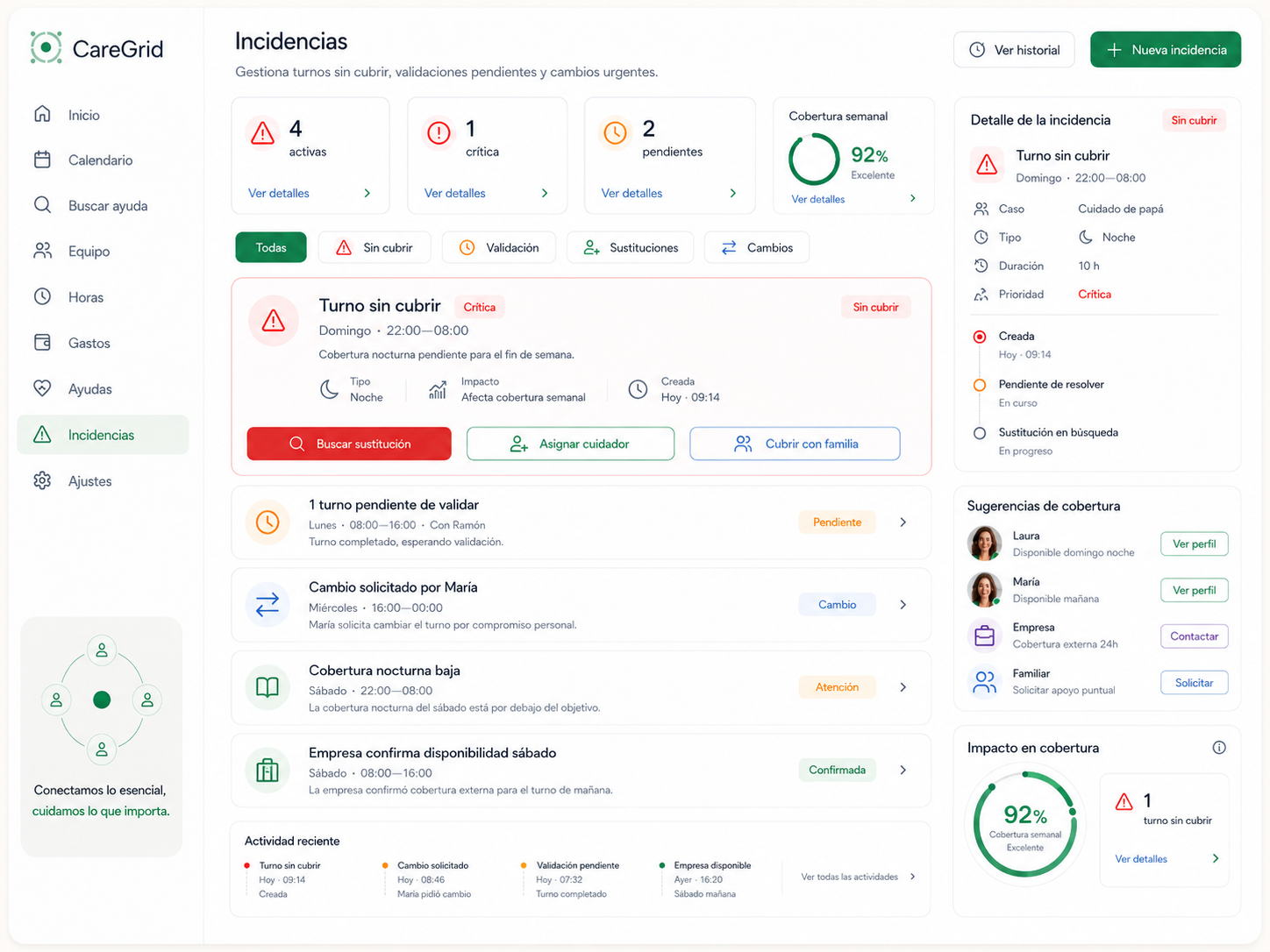Click the Ajustes gear icon
Viewport: 1270px width, 952px height.
[x=42, y=480]
